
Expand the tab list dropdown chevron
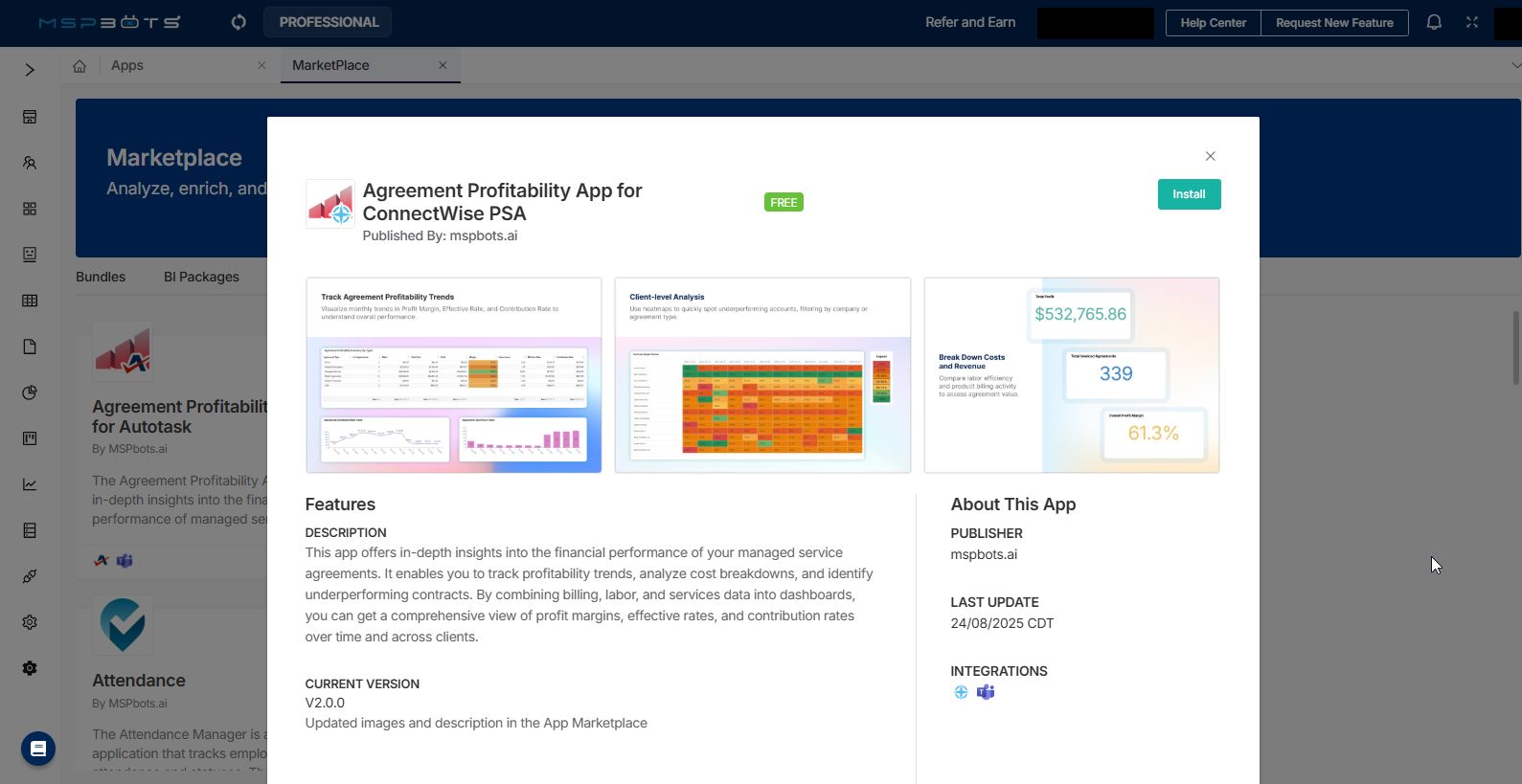[x=1515, y=65]
